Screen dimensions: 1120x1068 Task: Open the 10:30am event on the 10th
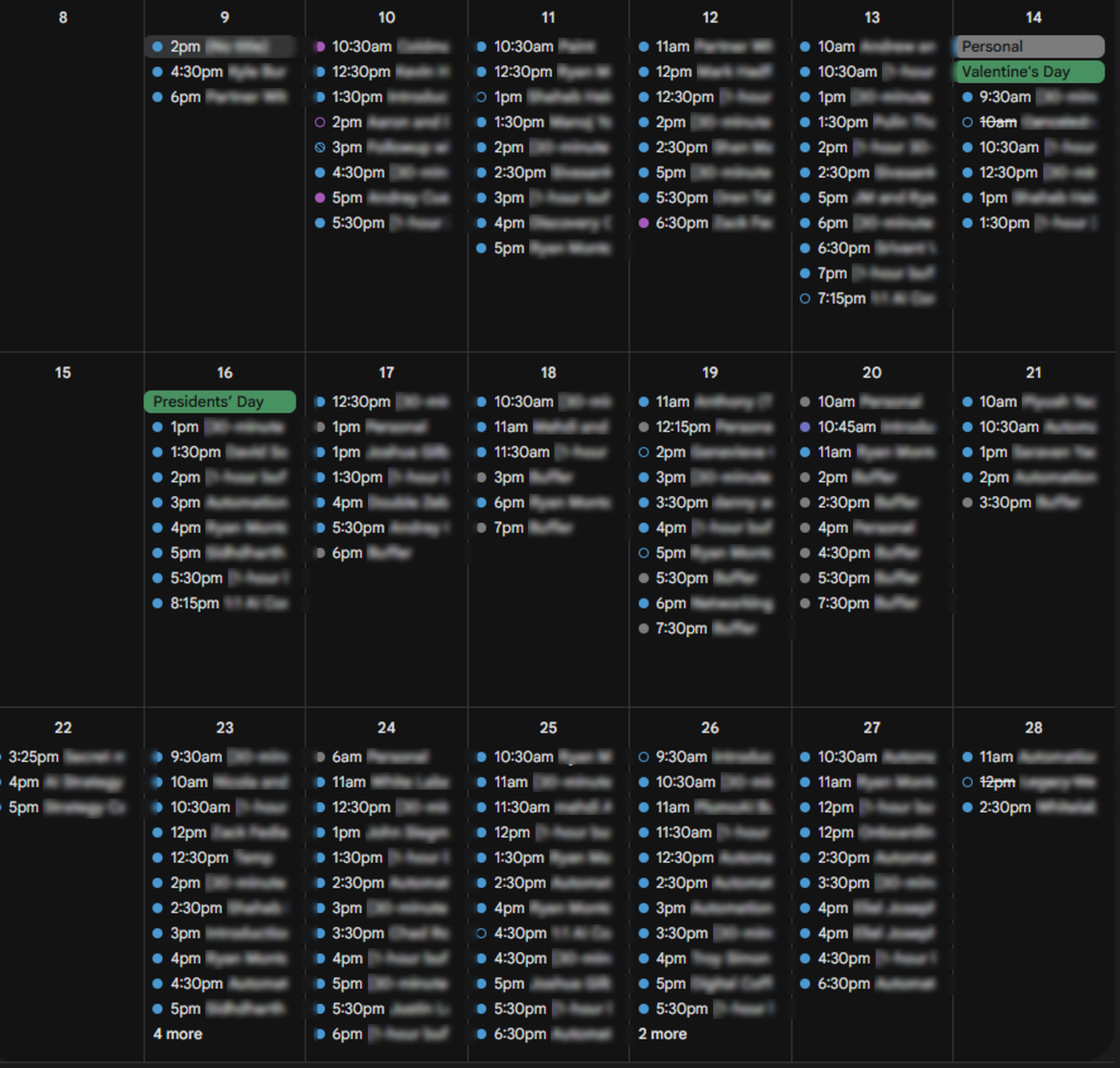pyautogui.click(x=382, y=47)
